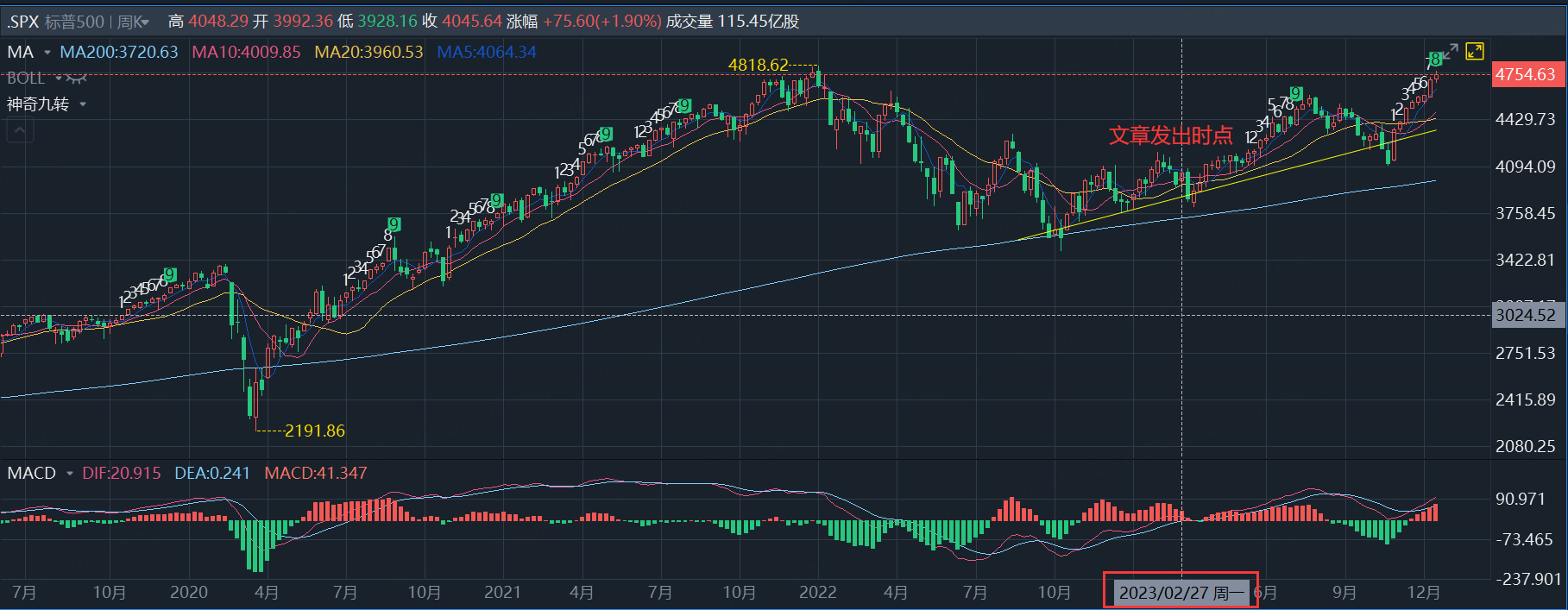This screenshot has height=610, width=1568.
Task: Expand the 神奇九转 indicator dropdown
Action: (83, 104)
